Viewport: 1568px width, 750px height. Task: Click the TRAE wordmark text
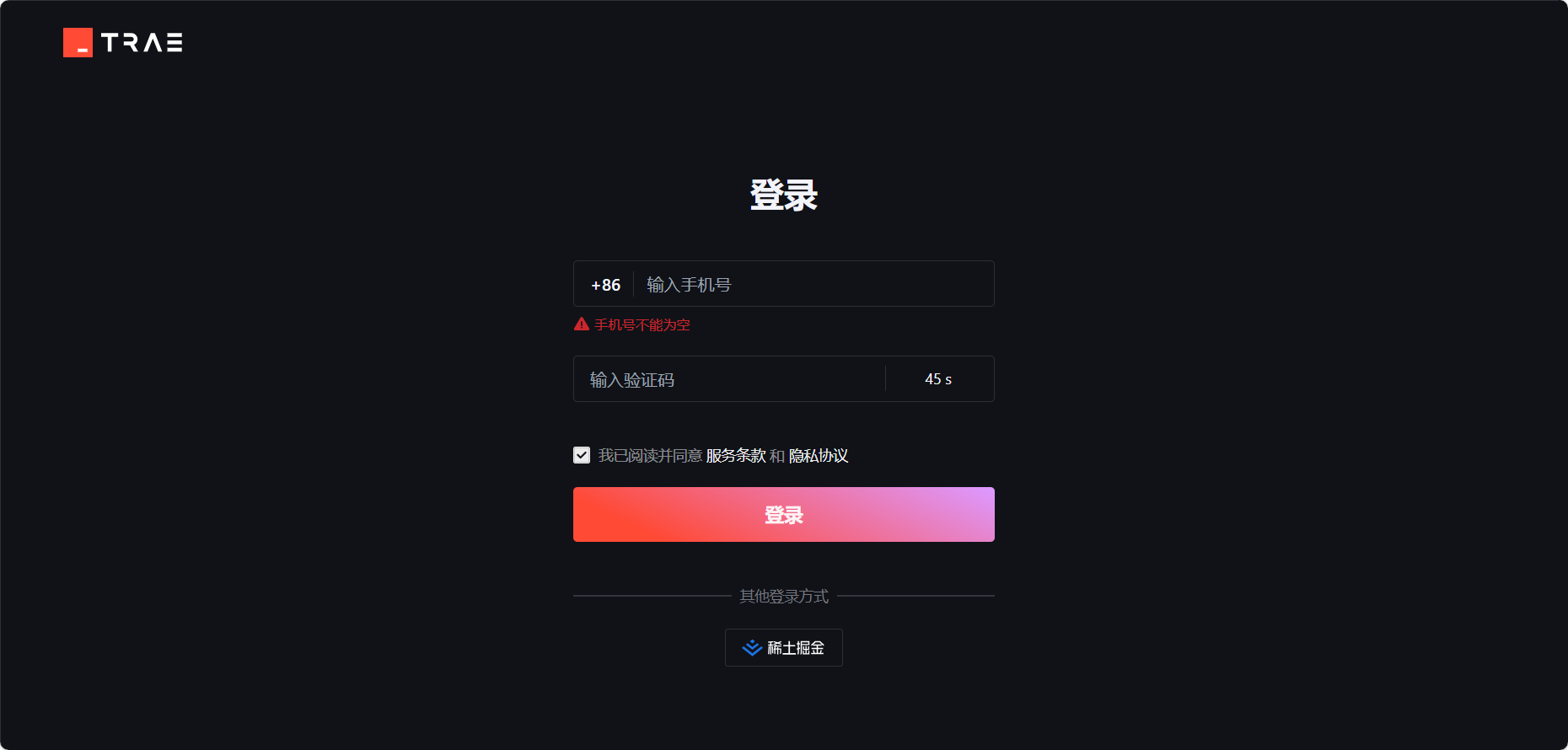[142, 42]
